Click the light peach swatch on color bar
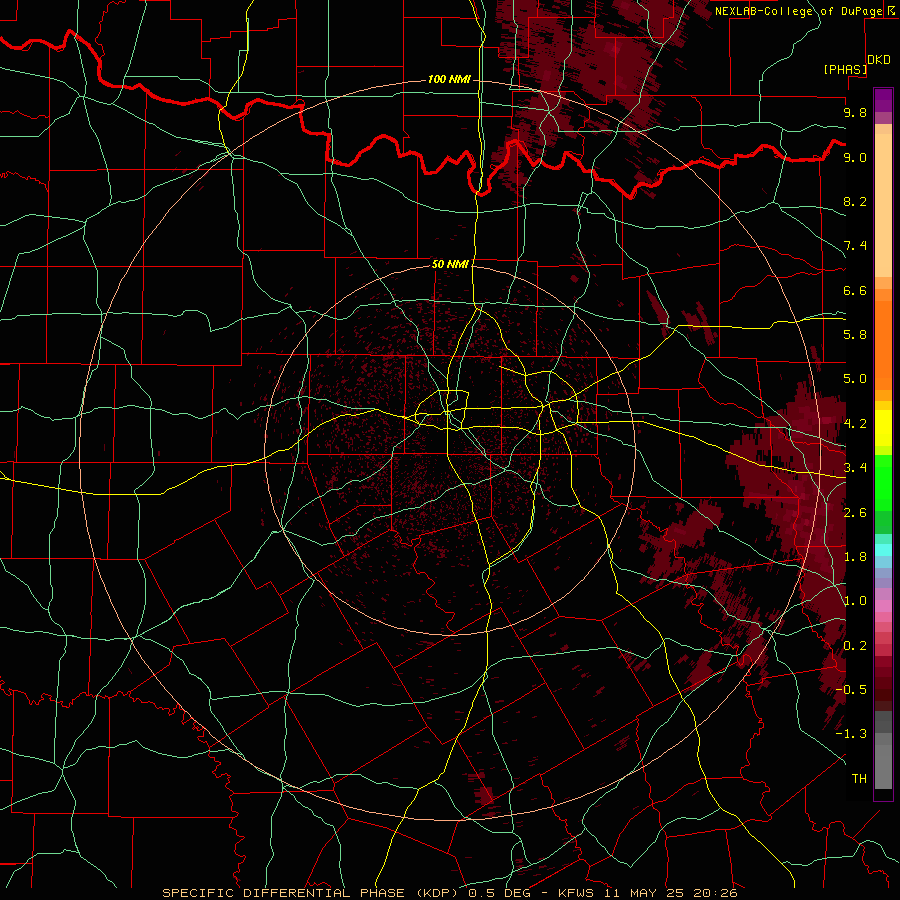Screen dimensions: 900x900 [x=883, y=205]
